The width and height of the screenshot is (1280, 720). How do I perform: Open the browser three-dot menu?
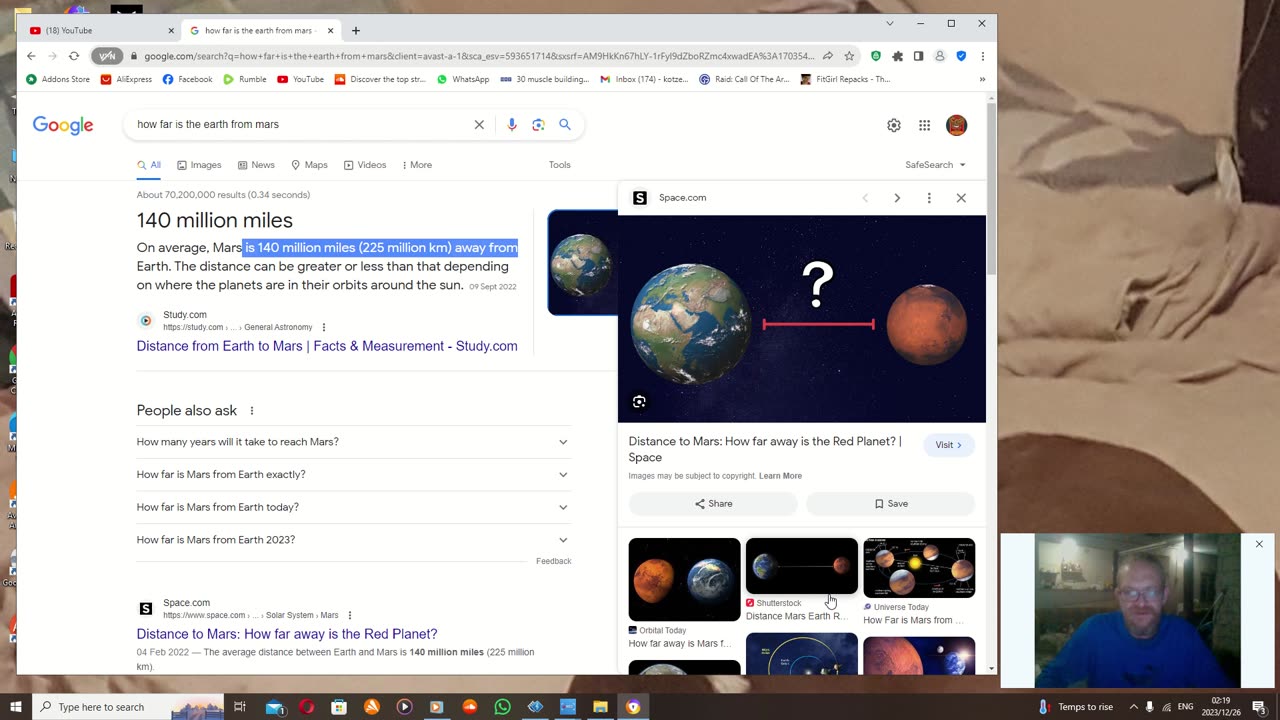tap(983, 56)
